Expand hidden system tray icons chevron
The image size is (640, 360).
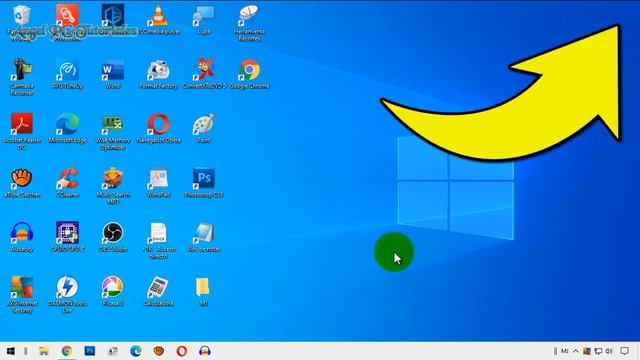(x=576, y=351)
